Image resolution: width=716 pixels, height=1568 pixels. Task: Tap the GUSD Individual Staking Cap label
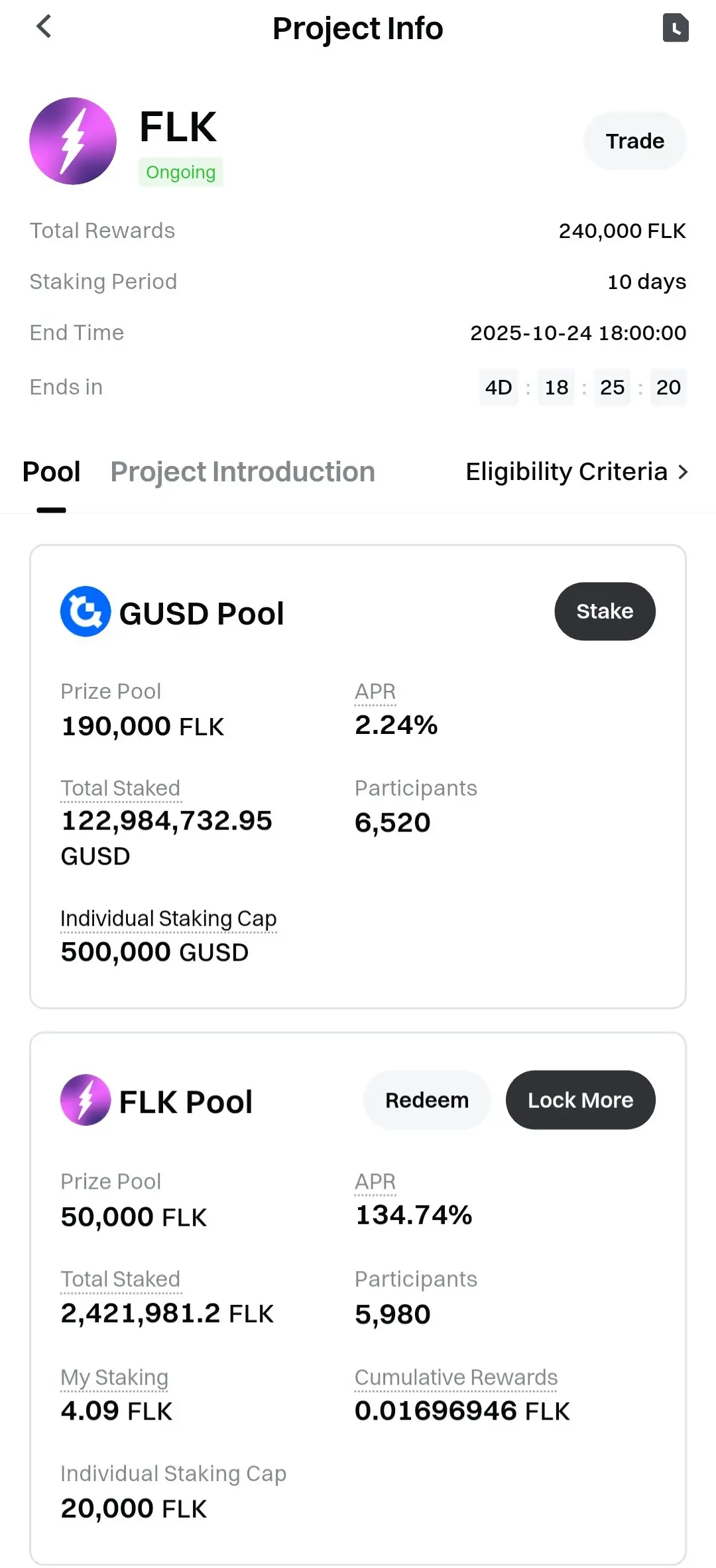tap(168, 919)
